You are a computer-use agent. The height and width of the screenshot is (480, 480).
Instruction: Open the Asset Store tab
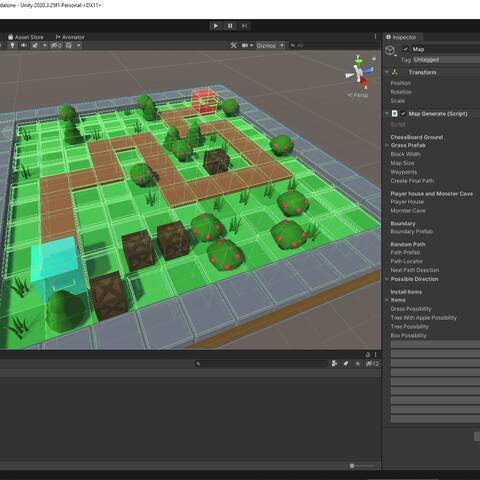(26, 37)
